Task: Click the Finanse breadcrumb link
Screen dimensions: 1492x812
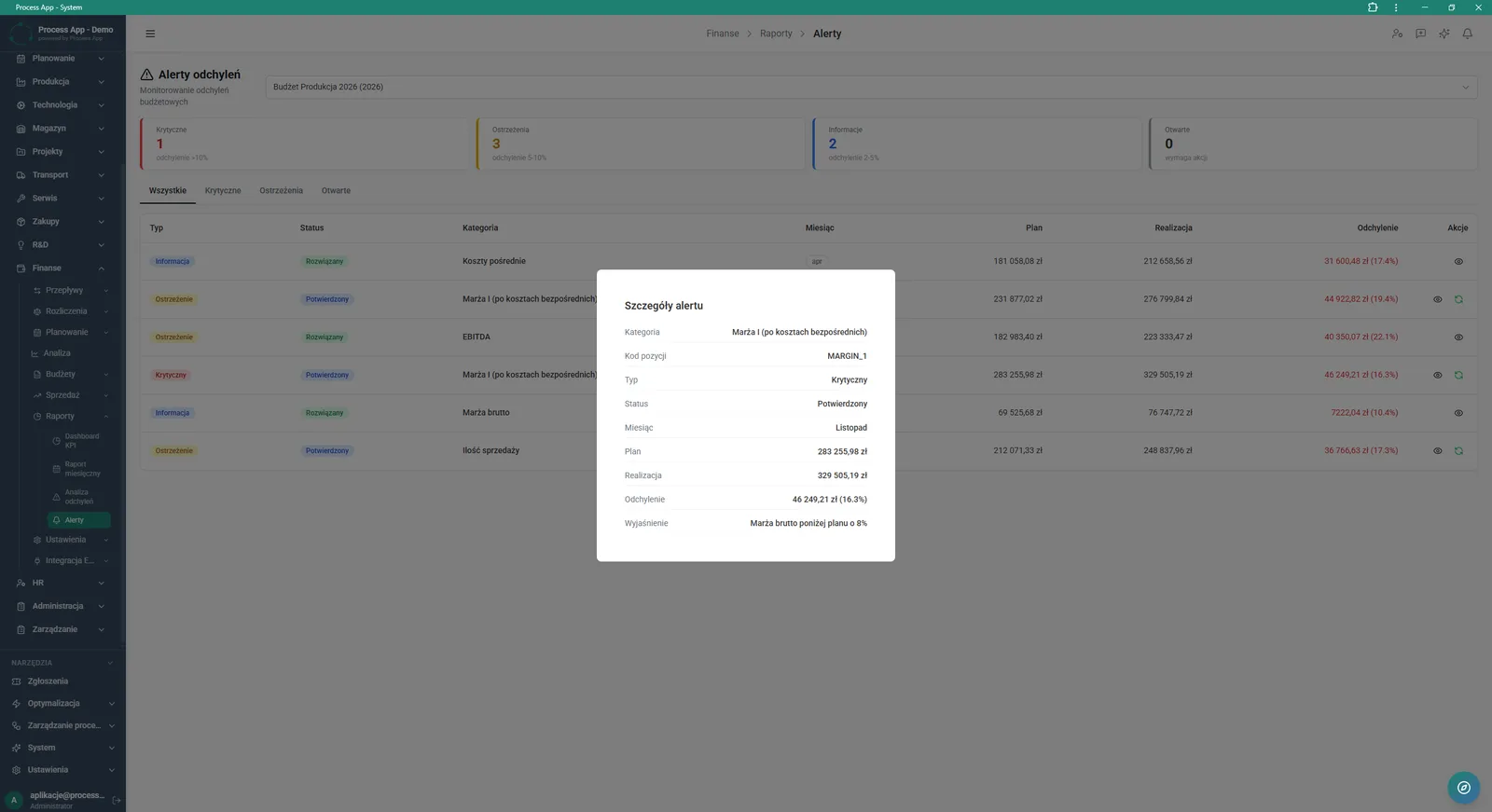Action: (x=723, y=34)
